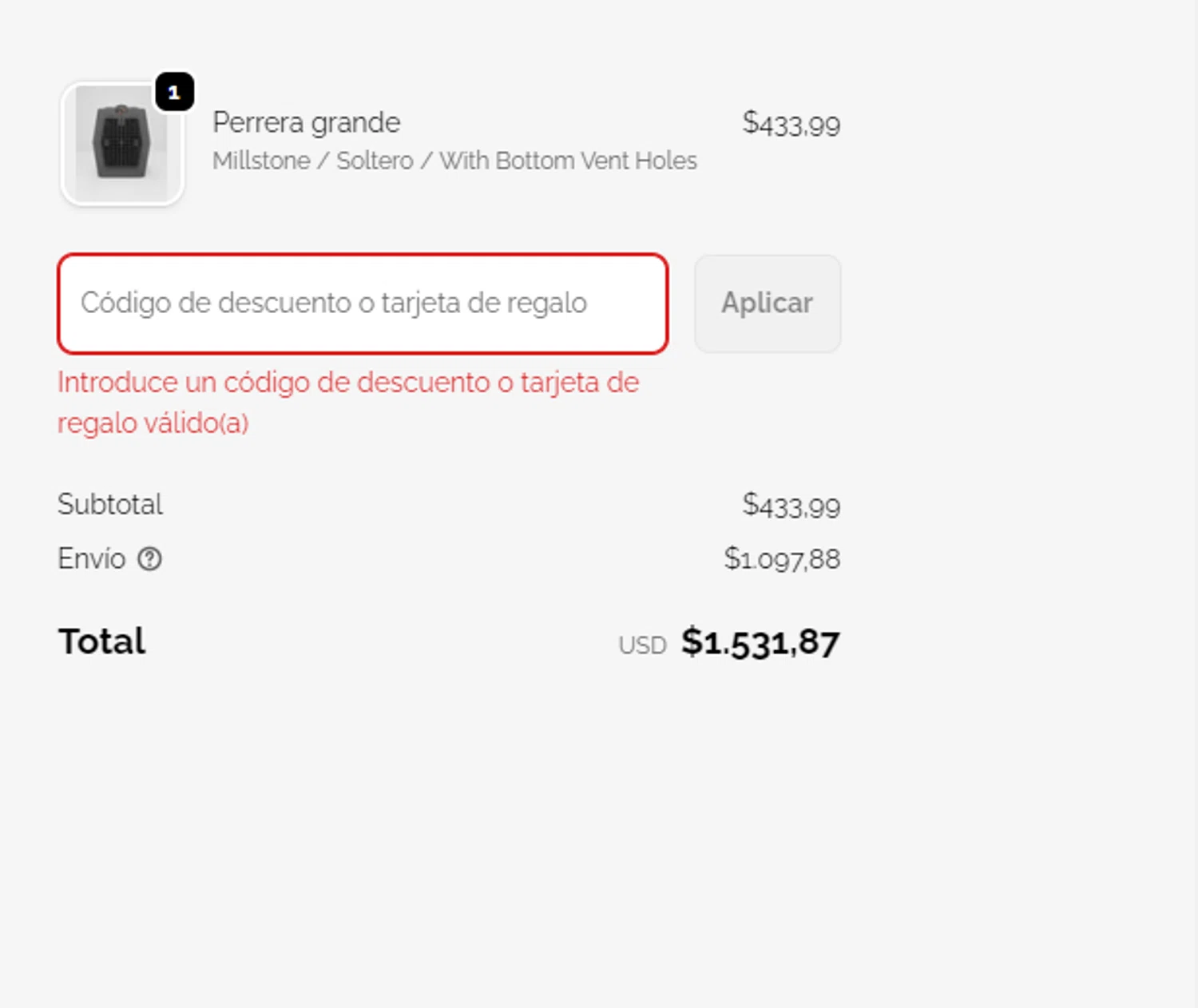
Task: Click the quantity badge showing 1
Action: [x=174, y=92]
